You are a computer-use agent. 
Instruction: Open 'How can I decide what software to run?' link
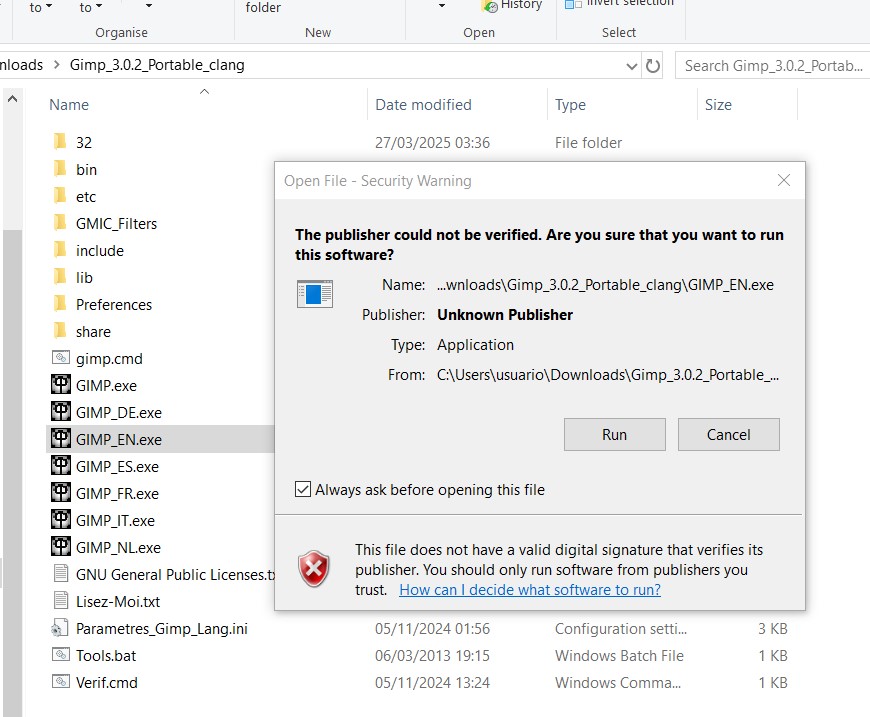coord(530,589)
